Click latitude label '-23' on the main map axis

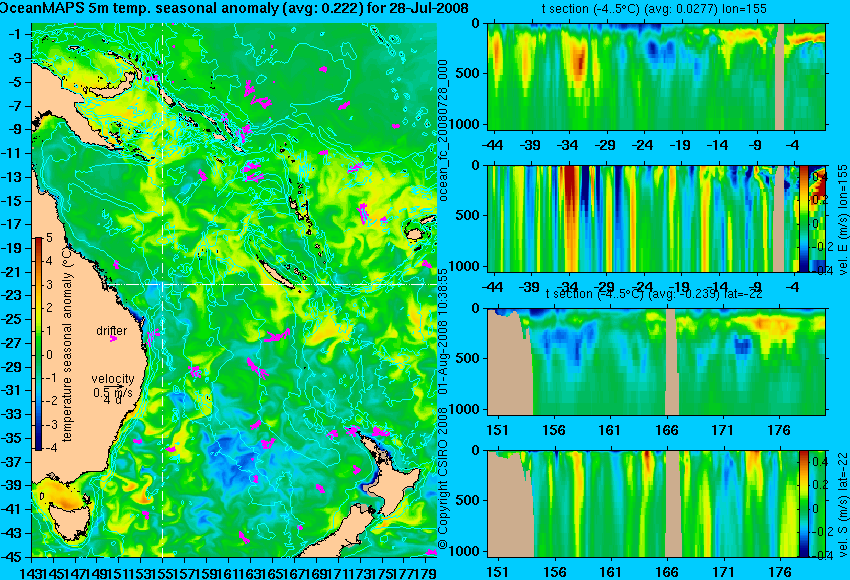click(x=14, y=296)
